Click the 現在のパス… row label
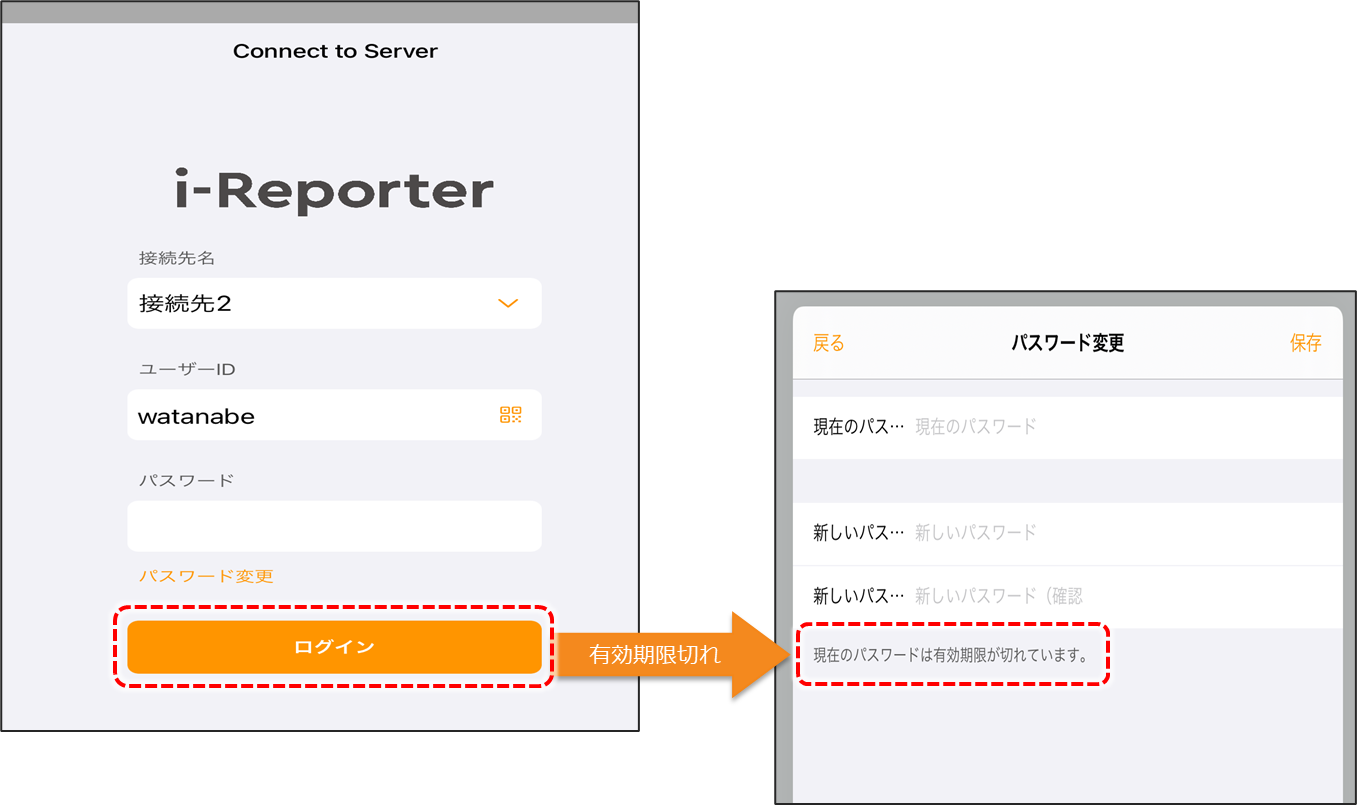 [x=858, y=427]
